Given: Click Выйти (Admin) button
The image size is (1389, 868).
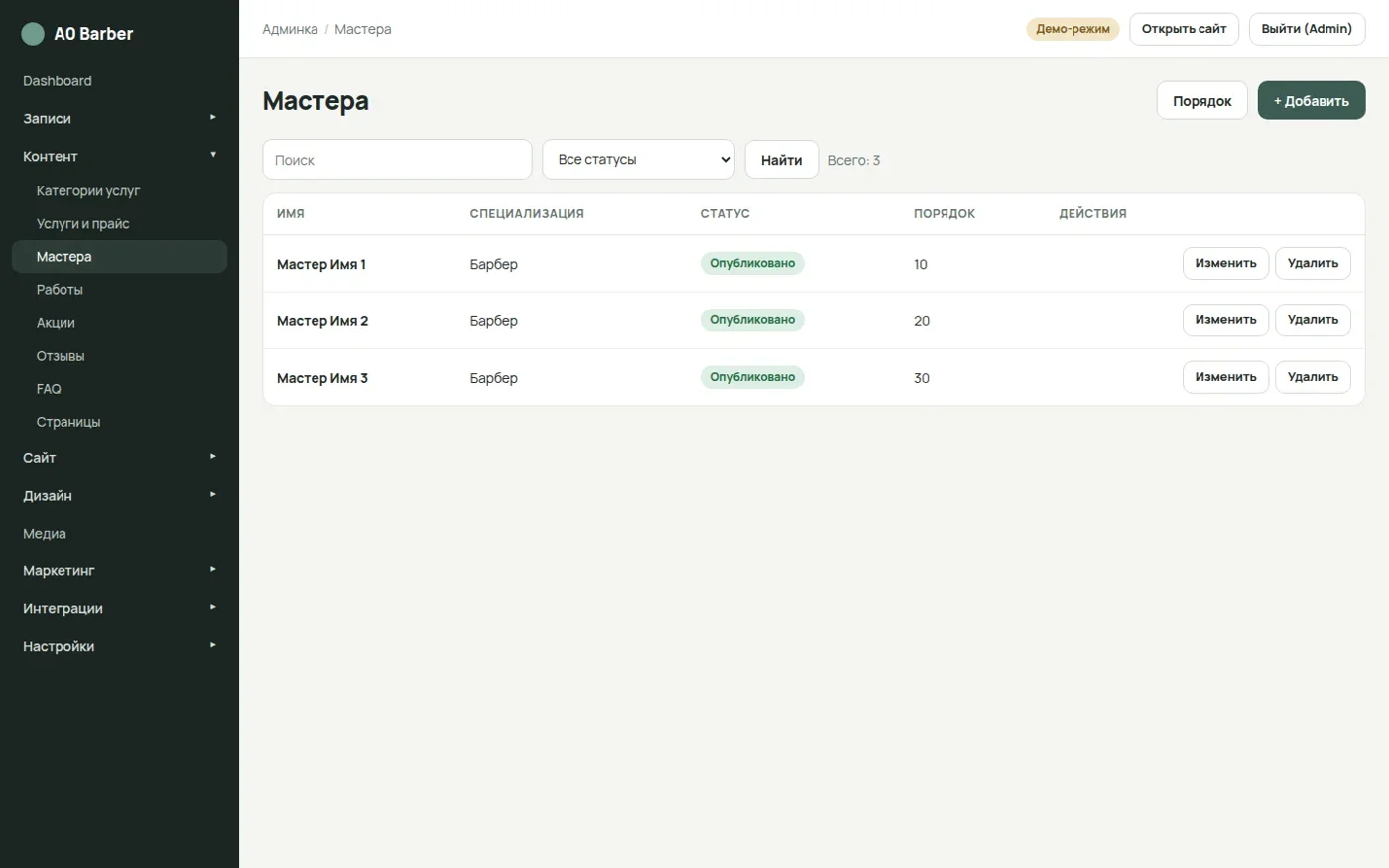Looking at the screenshot, I should click(1307, 29).
